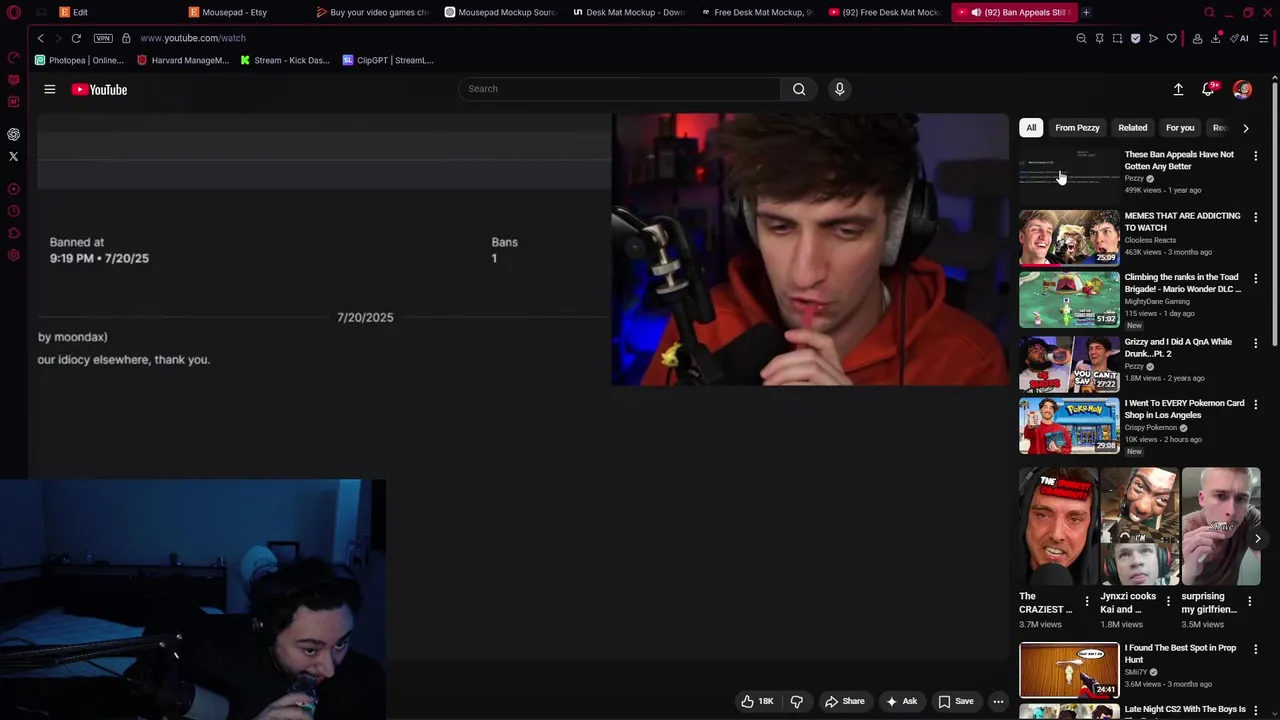Viewport: 1280px width, 720px height.
Task: Open options for Climbing the ranks video
Action: click(x=1255, y=279)
